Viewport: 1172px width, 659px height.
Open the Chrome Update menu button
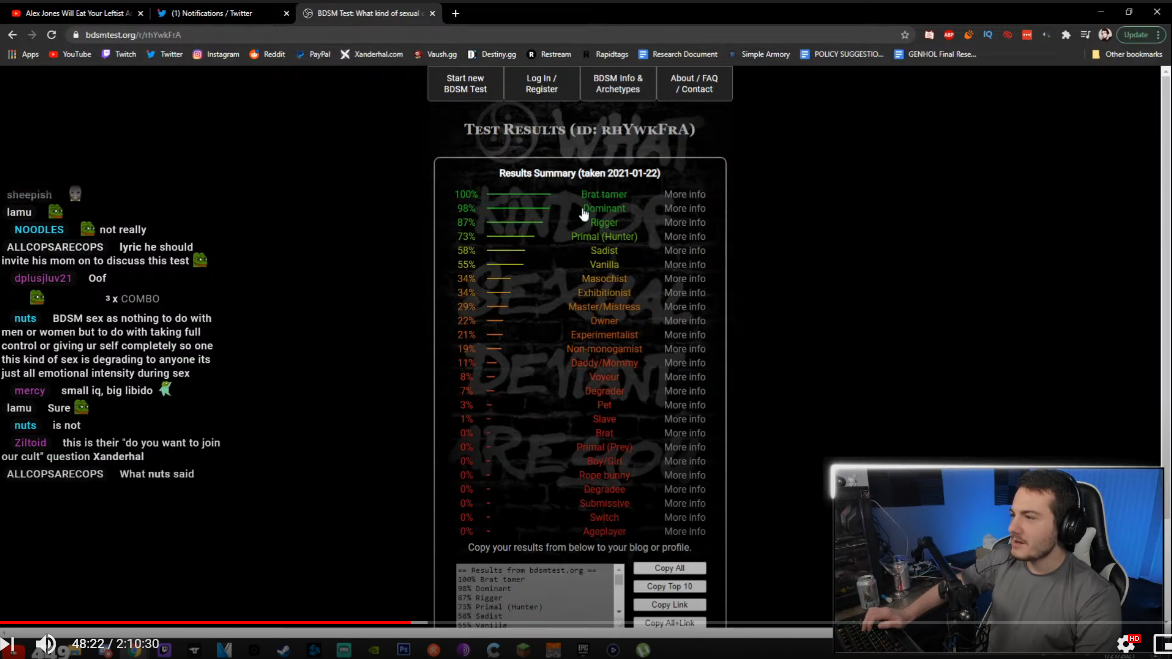1141,34
